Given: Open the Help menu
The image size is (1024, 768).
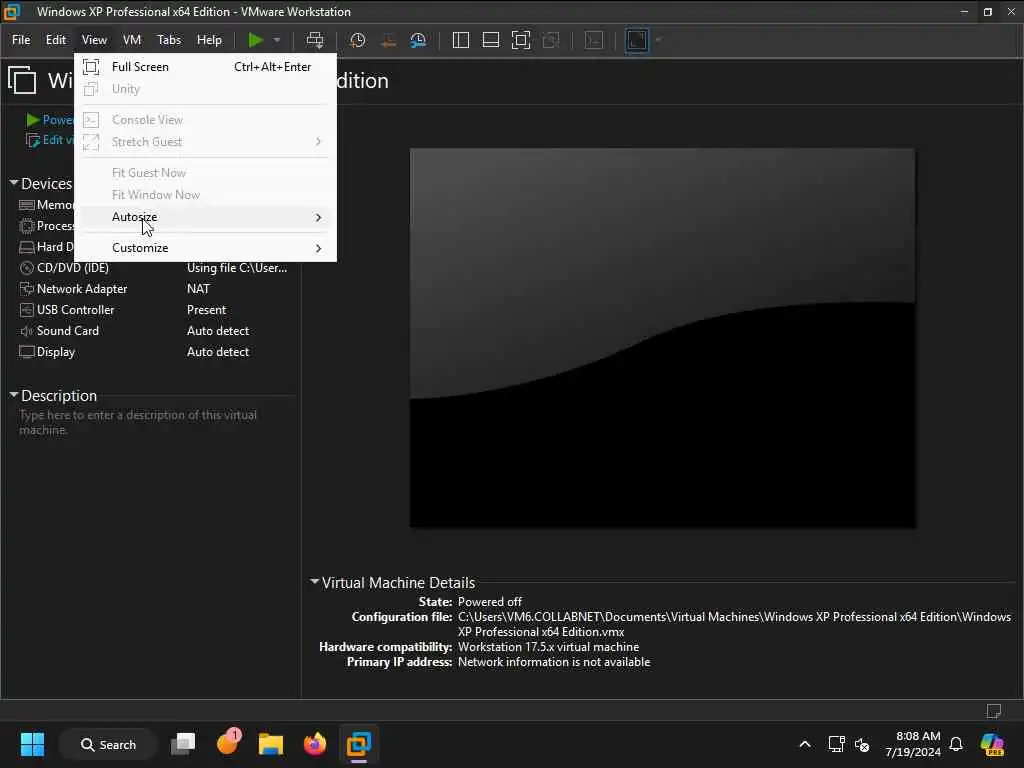Looking at the screenshot, I should pyautogui.click(x=209, y=40).
